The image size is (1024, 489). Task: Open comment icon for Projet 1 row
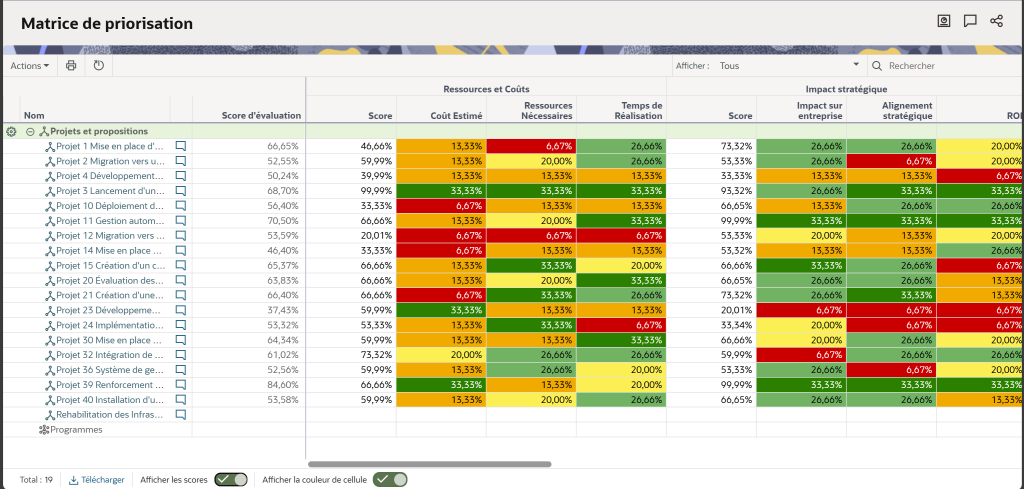181,146
